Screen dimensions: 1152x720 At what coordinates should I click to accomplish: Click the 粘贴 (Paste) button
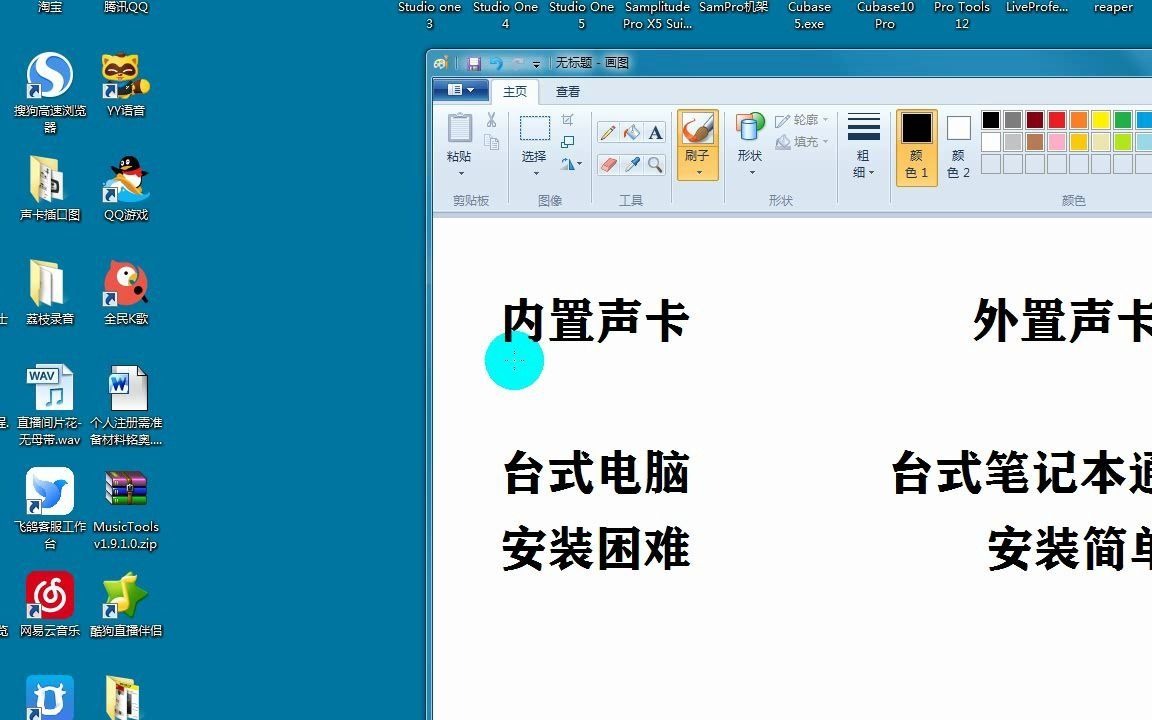pyautogui.click(x=459, y=140)
